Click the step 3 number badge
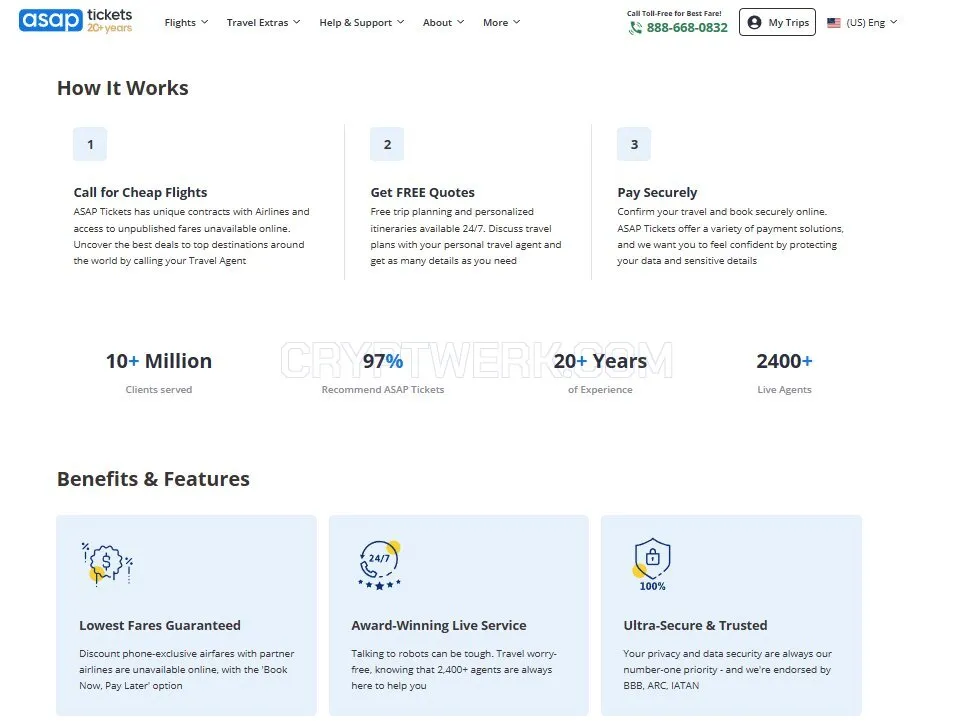 tap(634, 144)
